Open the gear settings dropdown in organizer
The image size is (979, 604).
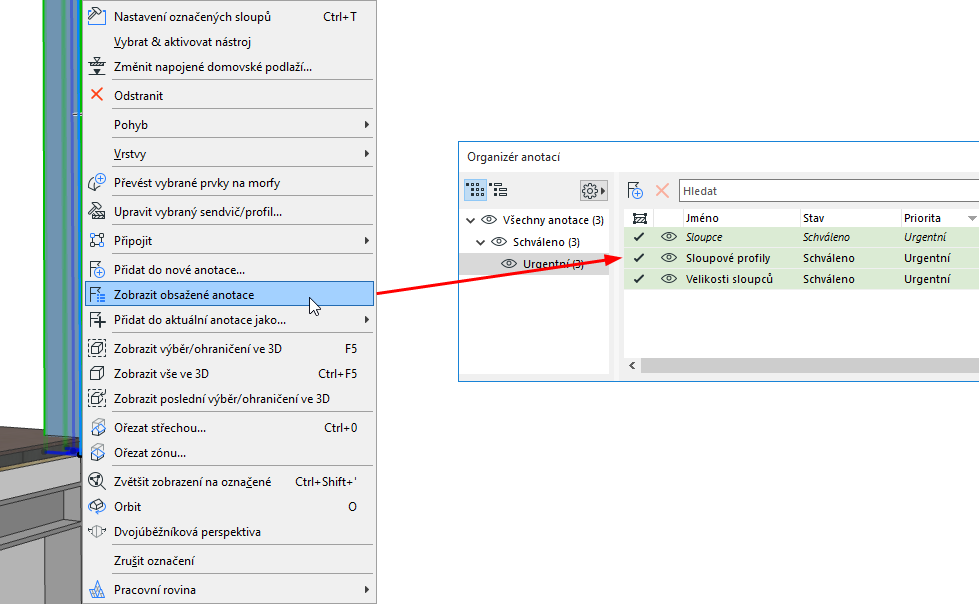(593, 191)
